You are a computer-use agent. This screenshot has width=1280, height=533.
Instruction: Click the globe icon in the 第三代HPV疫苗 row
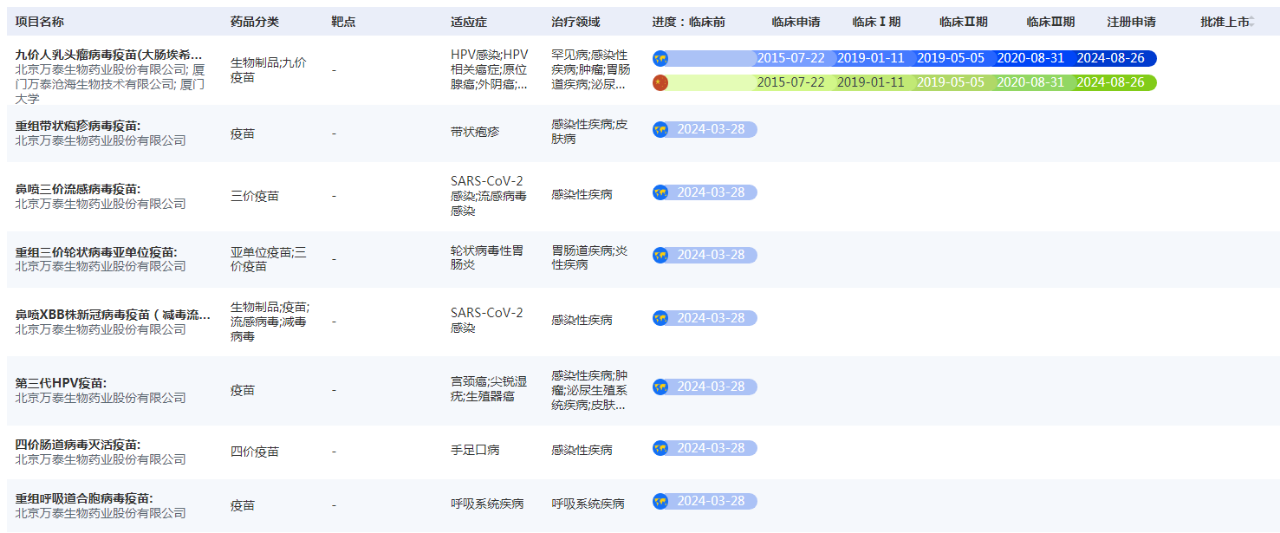coord(660,386)
